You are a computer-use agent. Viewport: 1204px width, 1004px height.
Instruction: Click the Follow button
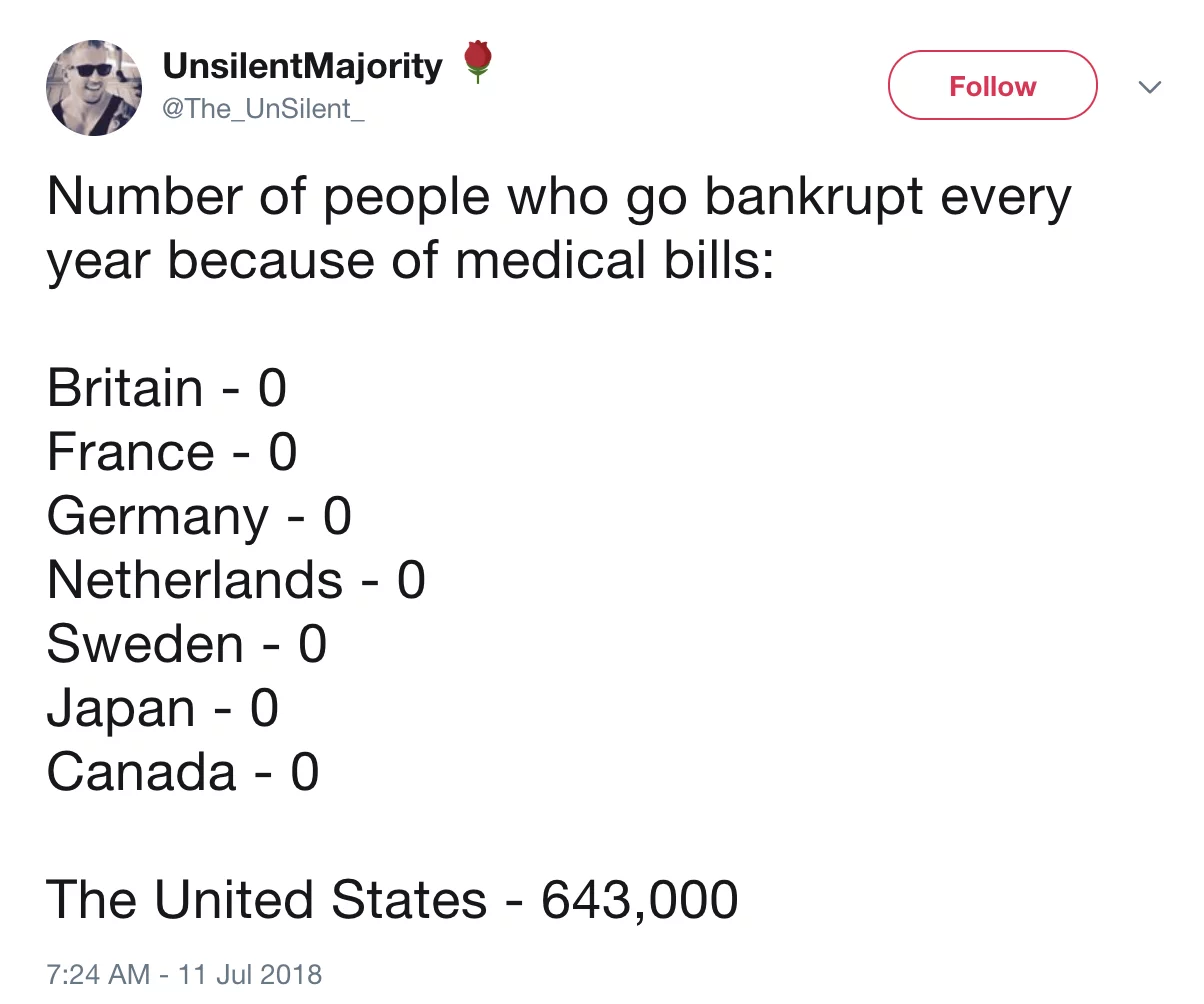click(992, 86)
